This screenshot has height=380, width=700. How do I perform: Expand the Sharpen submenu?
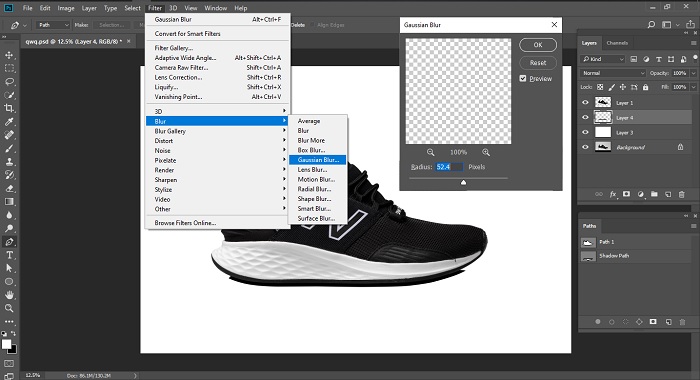pyautogui.click(x=218, y=180)
